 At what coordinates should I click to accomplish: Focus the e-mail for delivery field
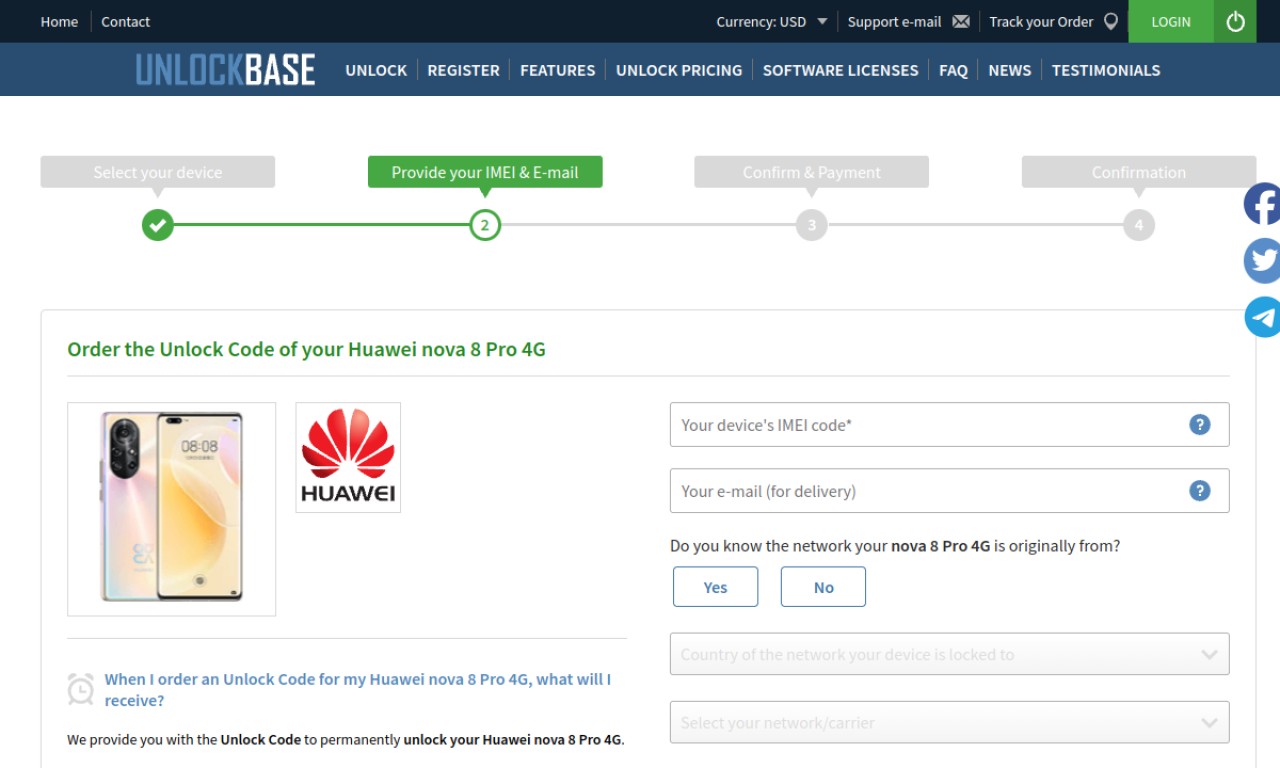click(x=949, y=491)
